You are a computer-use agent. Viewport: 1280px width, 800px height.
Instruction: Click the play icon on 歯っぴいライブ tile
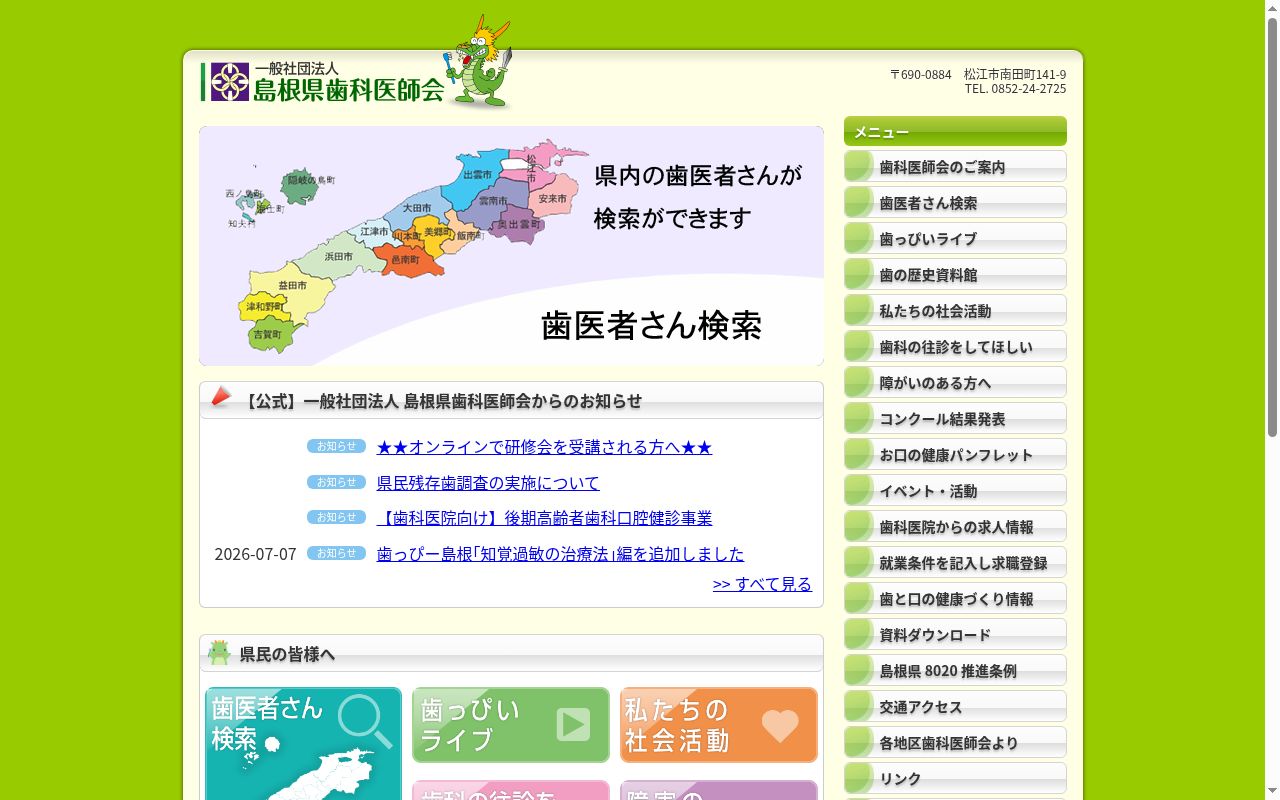coord(573,725)
